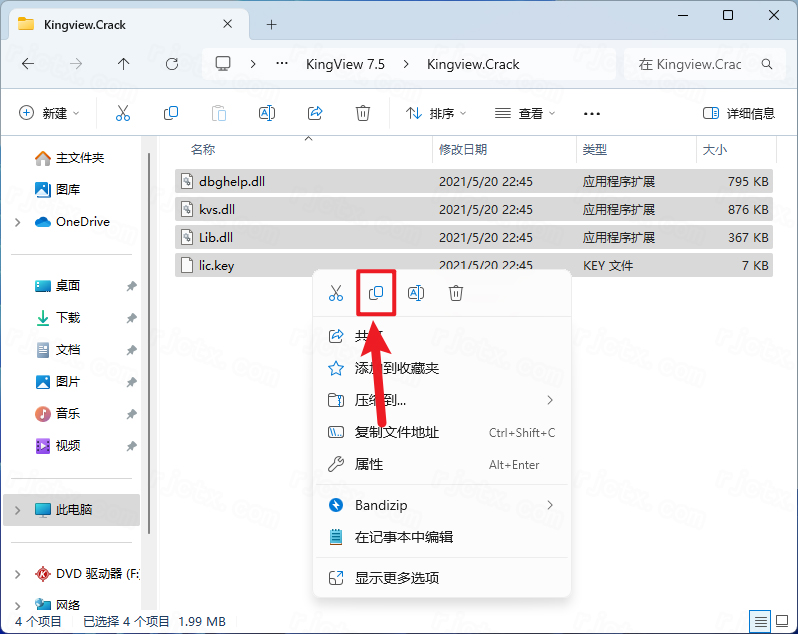Choose 显示更多选项 in the context menu

(x=441, y=578)
